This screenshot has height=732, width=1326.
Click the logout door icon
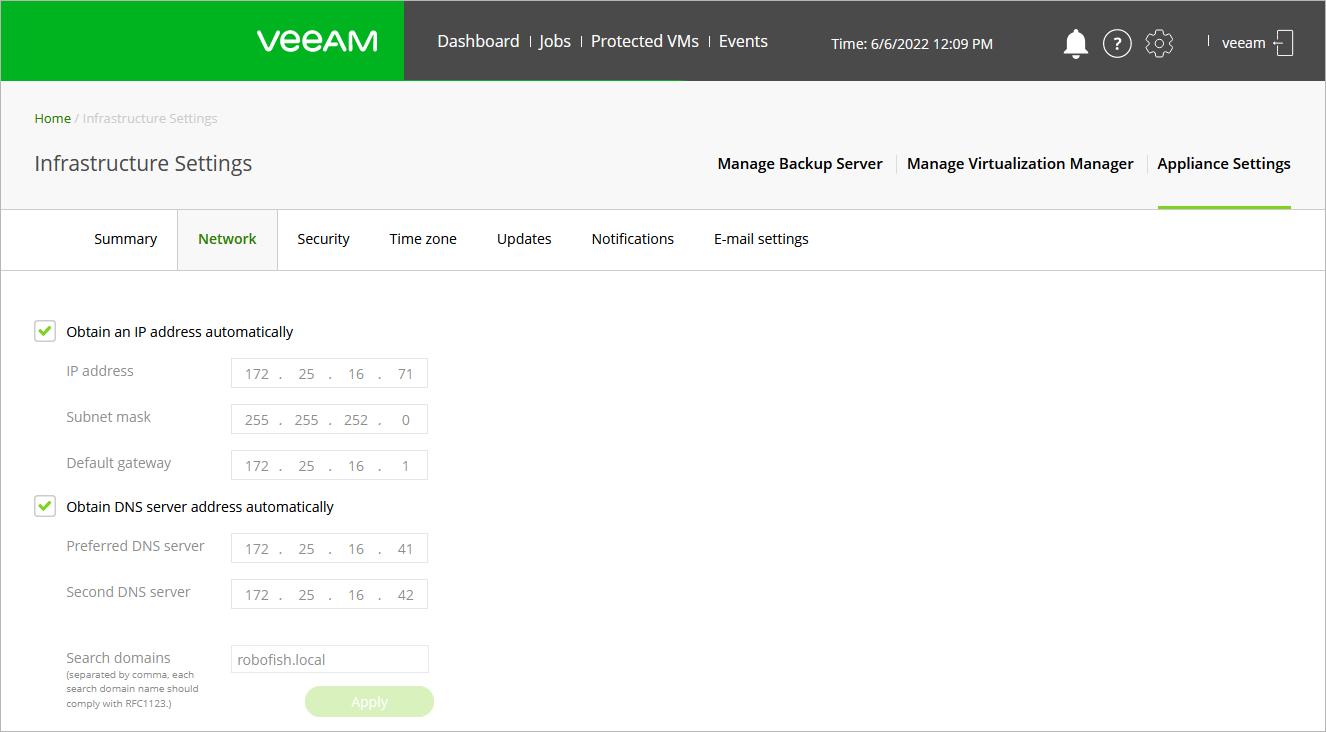tap(1284, 43)
